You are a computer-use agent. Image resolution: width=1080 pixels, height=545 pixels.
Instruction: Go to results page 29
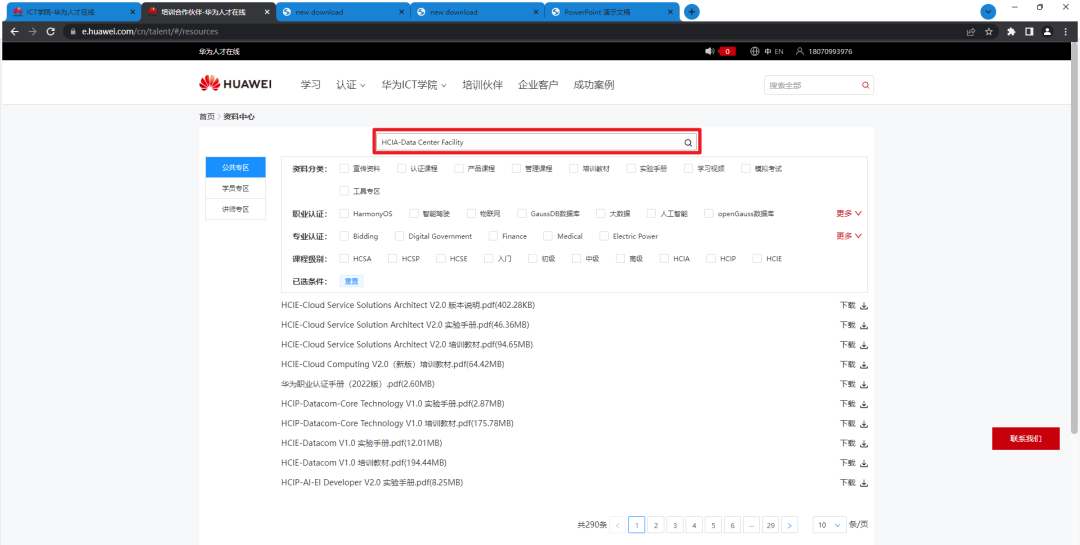(771, 525)
